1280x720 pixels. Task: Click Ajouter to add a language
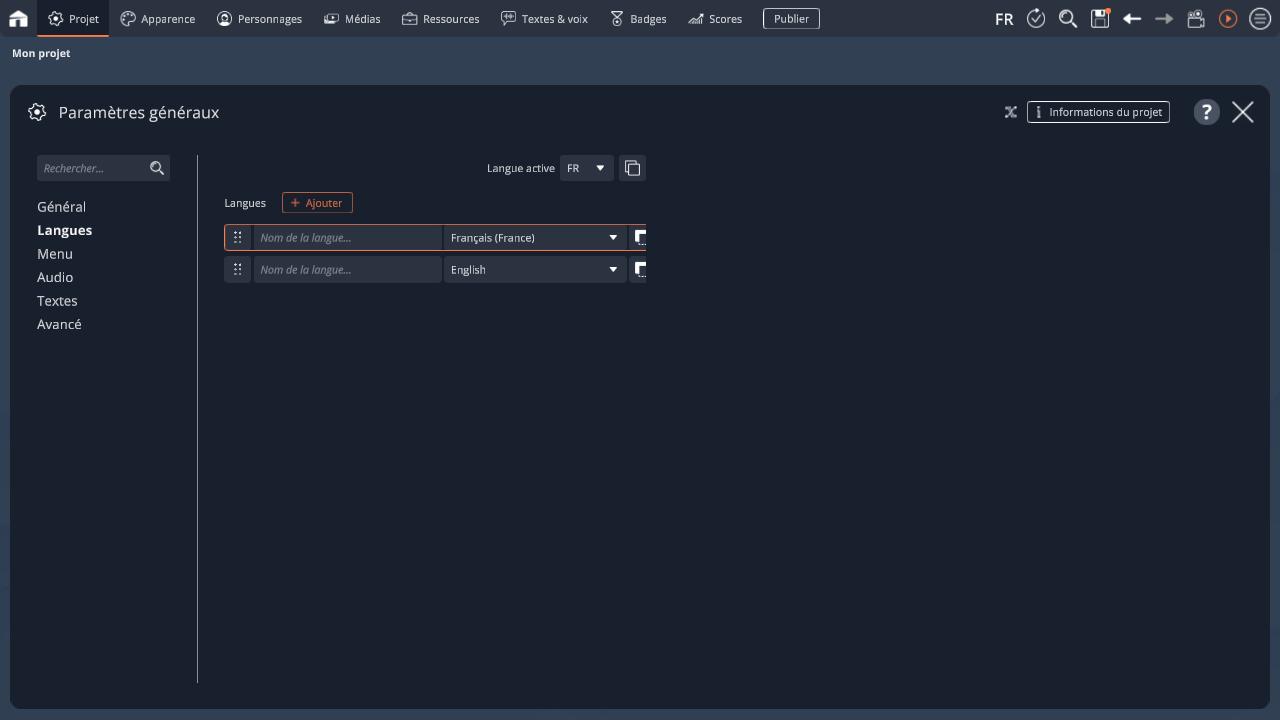pos(317,203)
